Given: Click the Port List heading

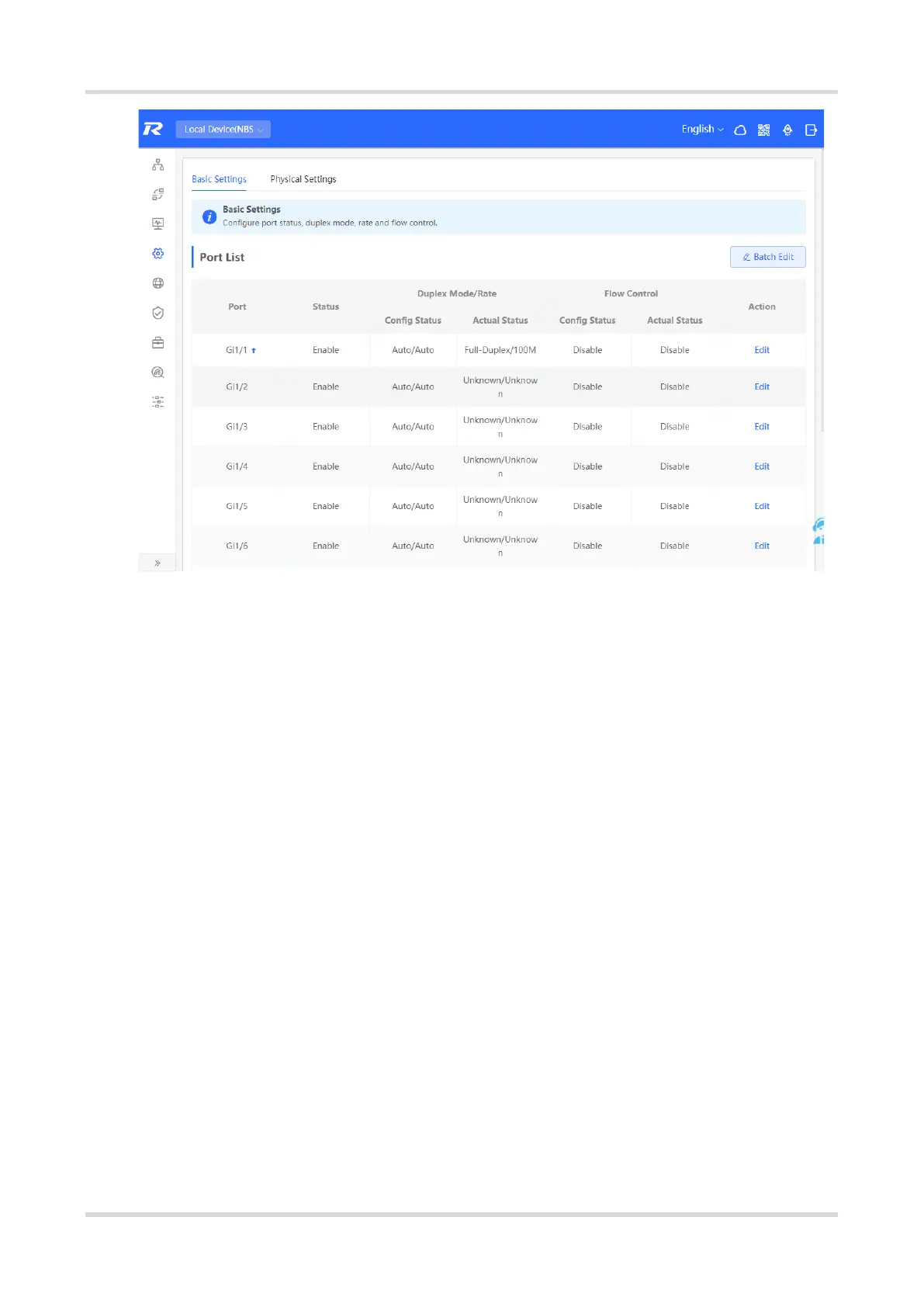Looking at the screenshot, I should [x=222, y=257].
